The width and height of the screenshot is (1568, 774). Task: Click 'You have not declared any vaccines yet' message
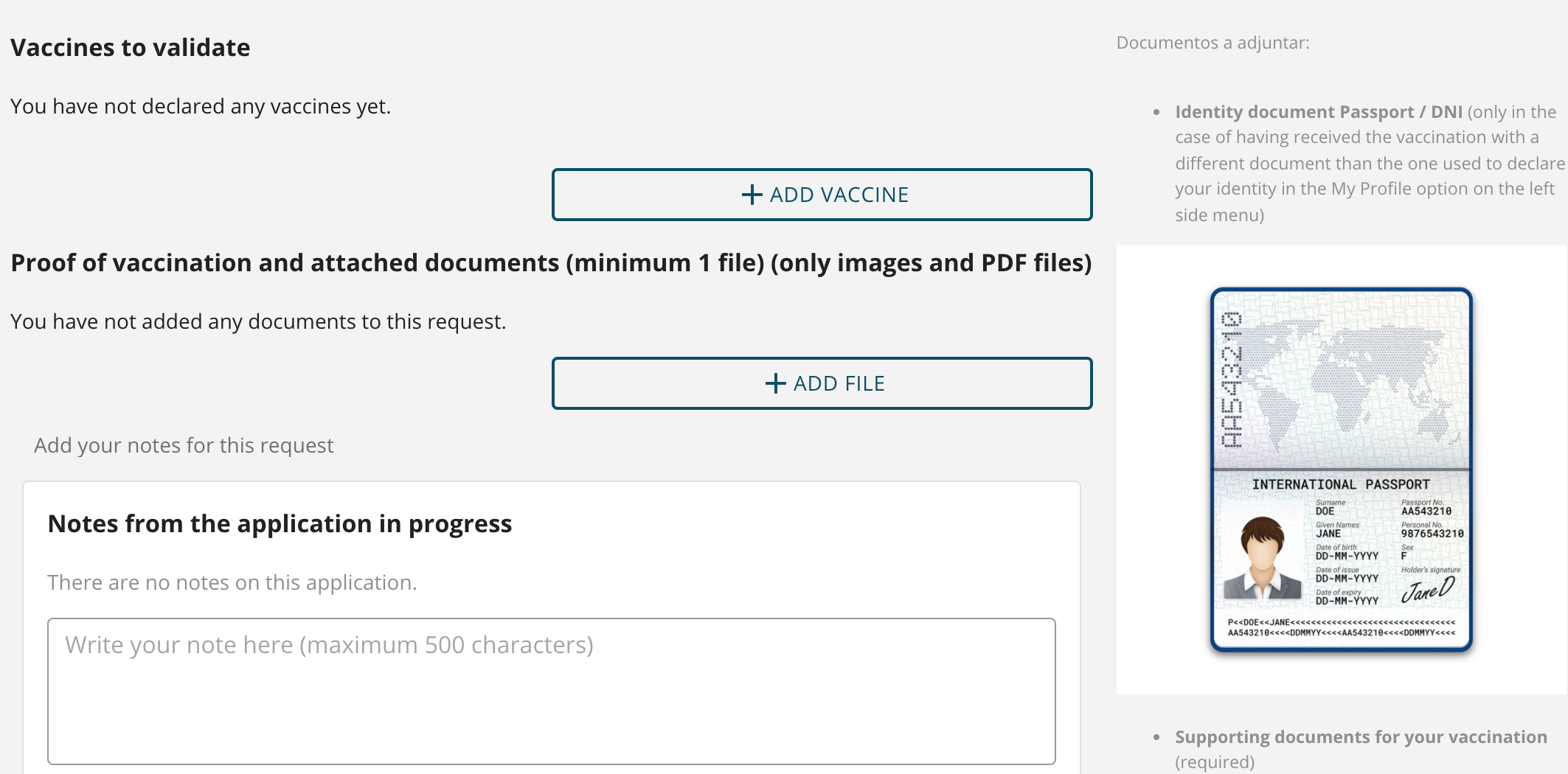tap(200, 107)
